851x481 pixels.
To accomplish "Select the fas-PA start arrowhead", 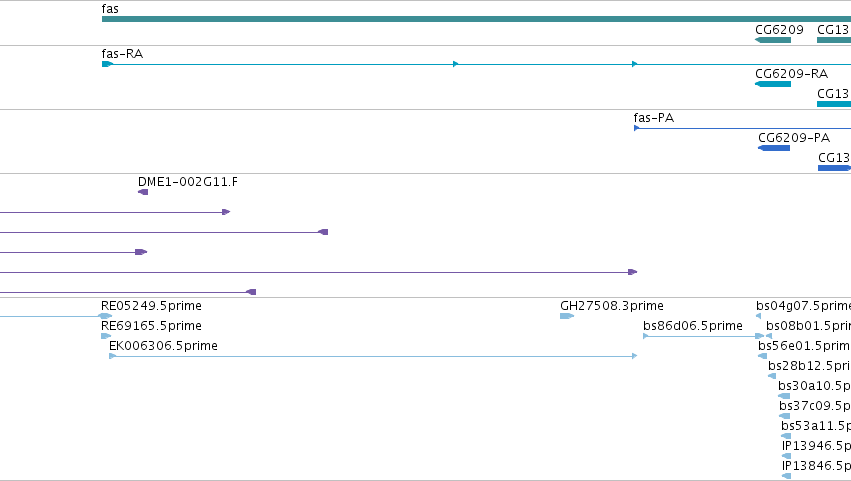I will 637,128.
